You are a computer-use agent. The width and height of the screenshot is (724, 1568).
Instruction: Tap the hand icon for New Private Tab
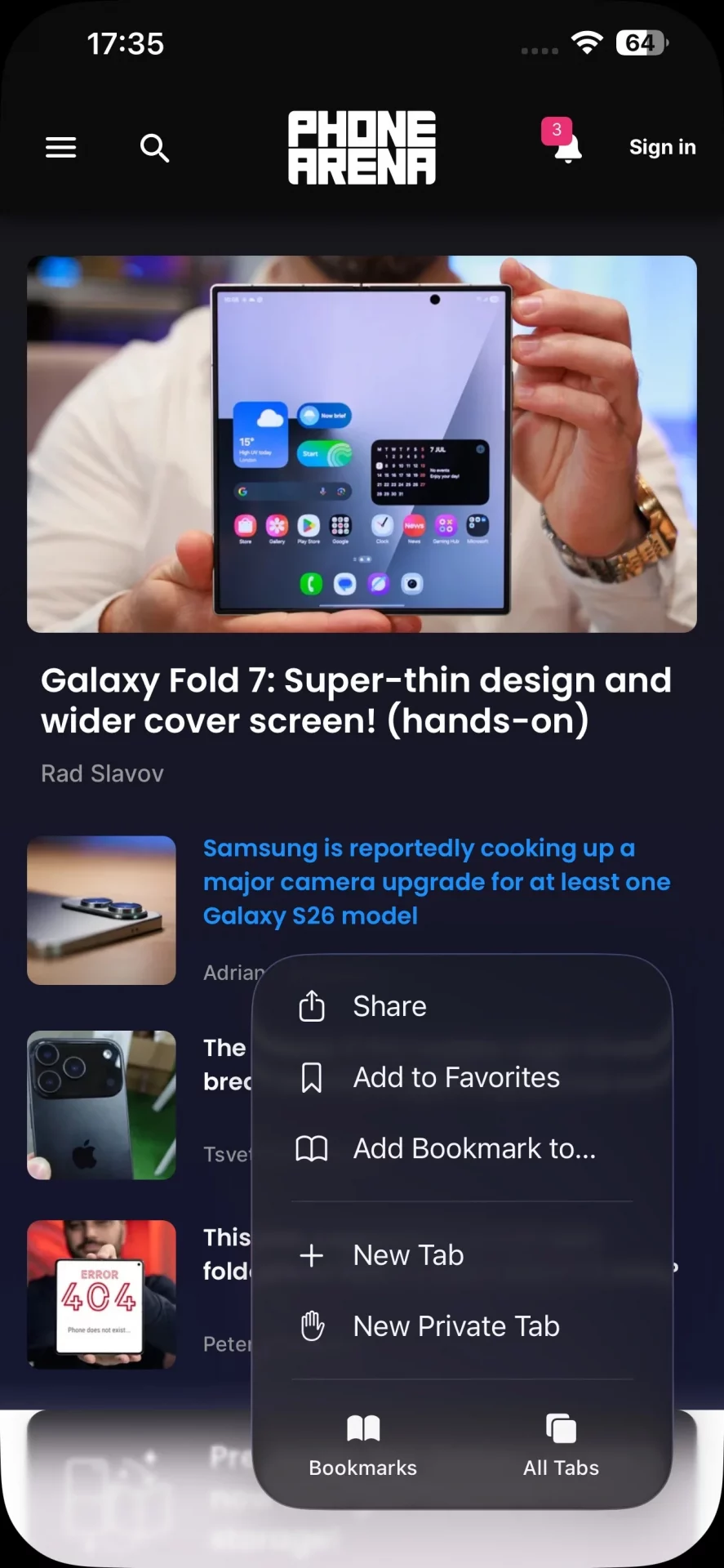[x=312, y=1326]
